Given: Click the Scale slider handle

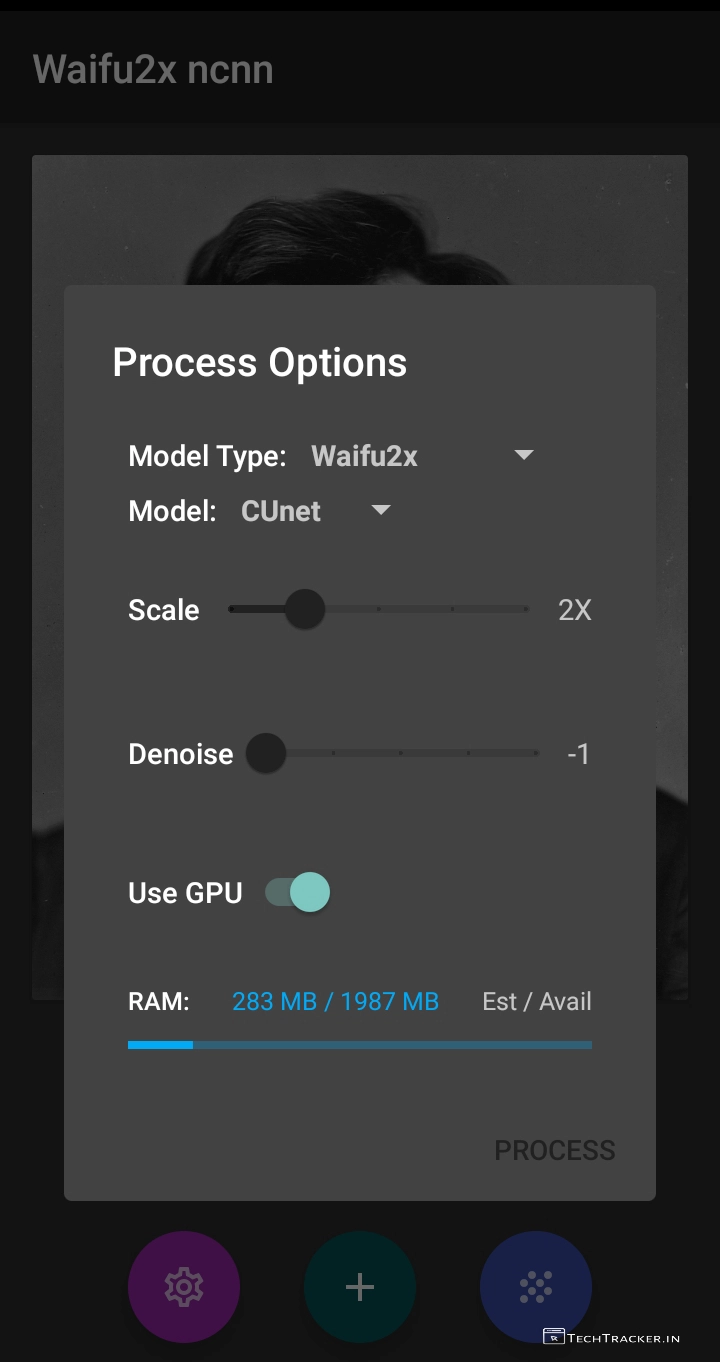Looking at the screenshot, I should pyautogui.click(x=304, y=609).
